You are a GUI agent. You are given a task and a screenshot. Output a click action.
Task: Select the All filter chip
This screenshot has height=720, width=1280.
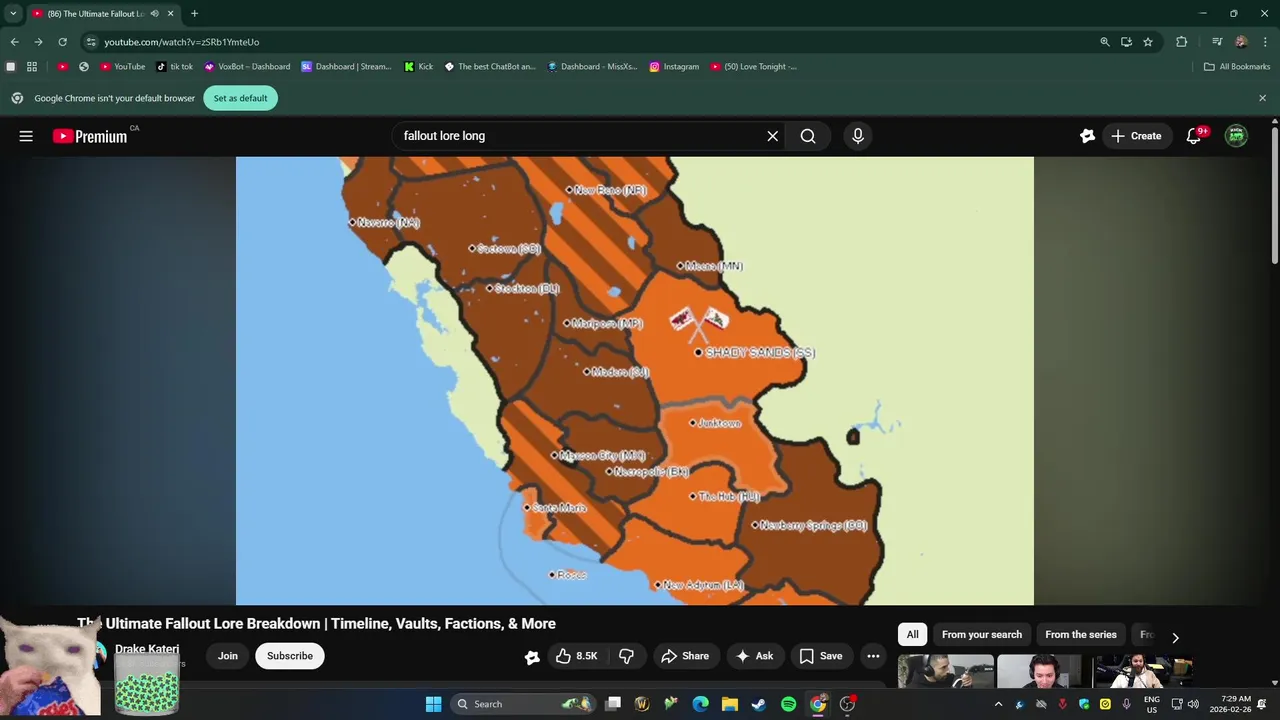(913, 635)
